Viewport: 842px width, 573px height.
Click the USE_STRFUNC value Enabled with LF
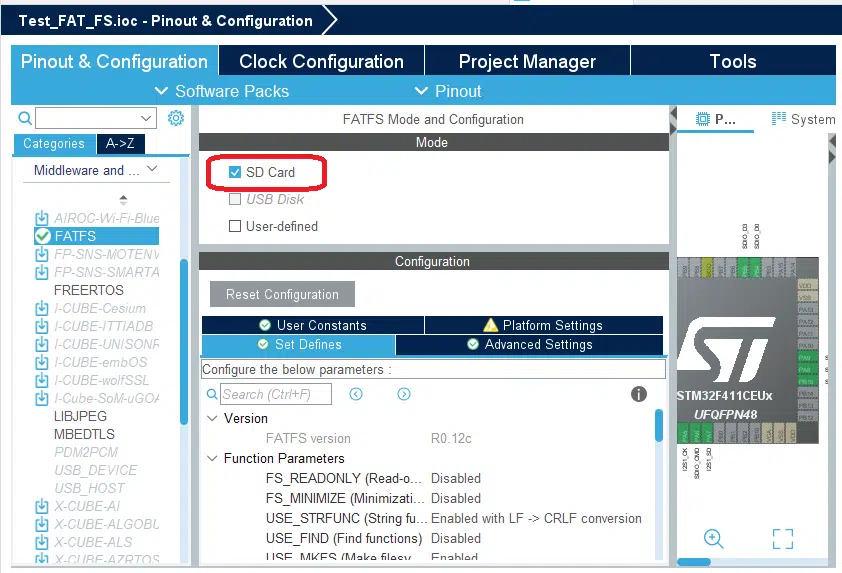536,518
